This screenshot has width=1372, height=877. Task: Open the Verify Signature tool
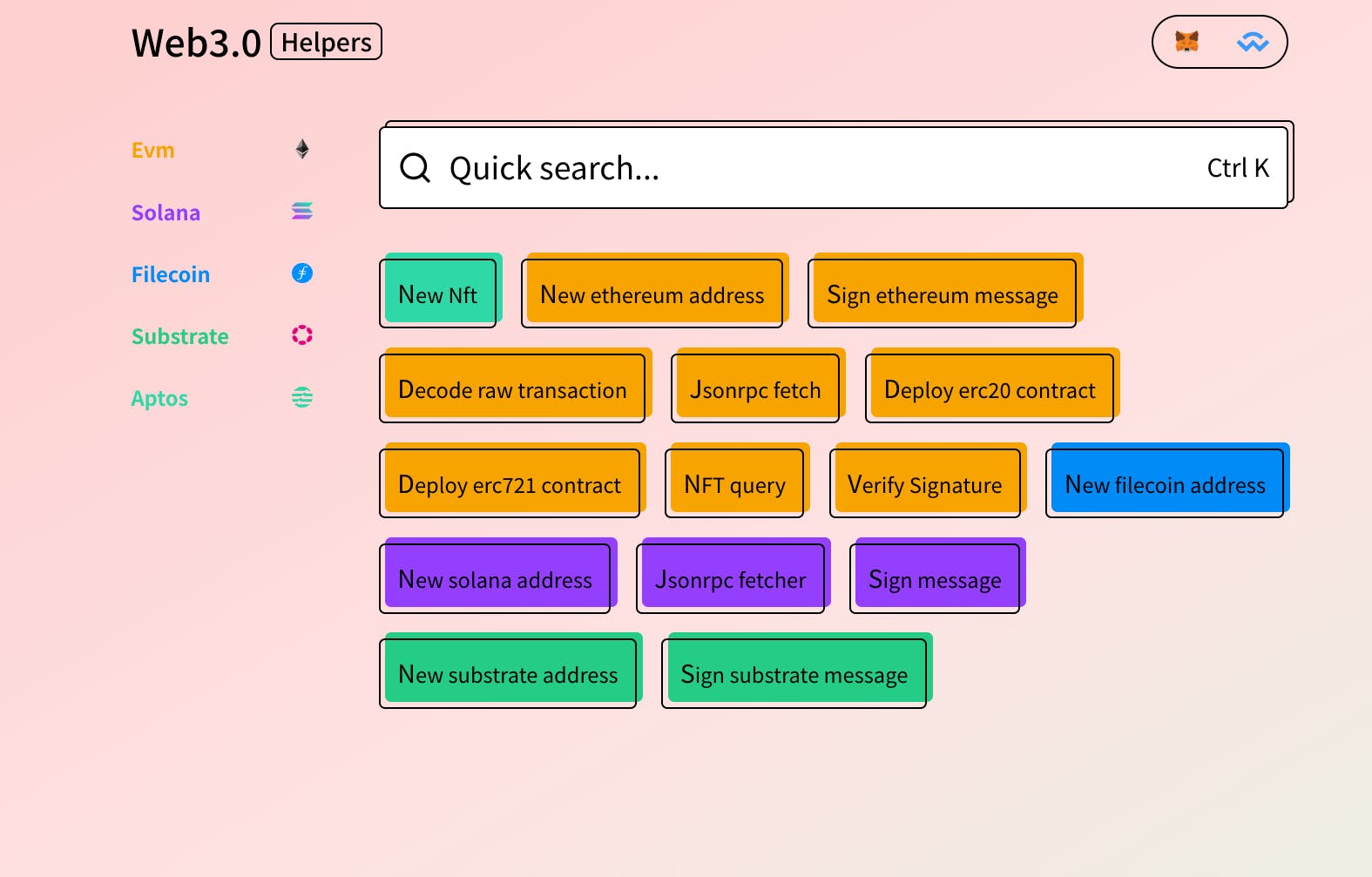pyautogui.click(x=925, y=484)
